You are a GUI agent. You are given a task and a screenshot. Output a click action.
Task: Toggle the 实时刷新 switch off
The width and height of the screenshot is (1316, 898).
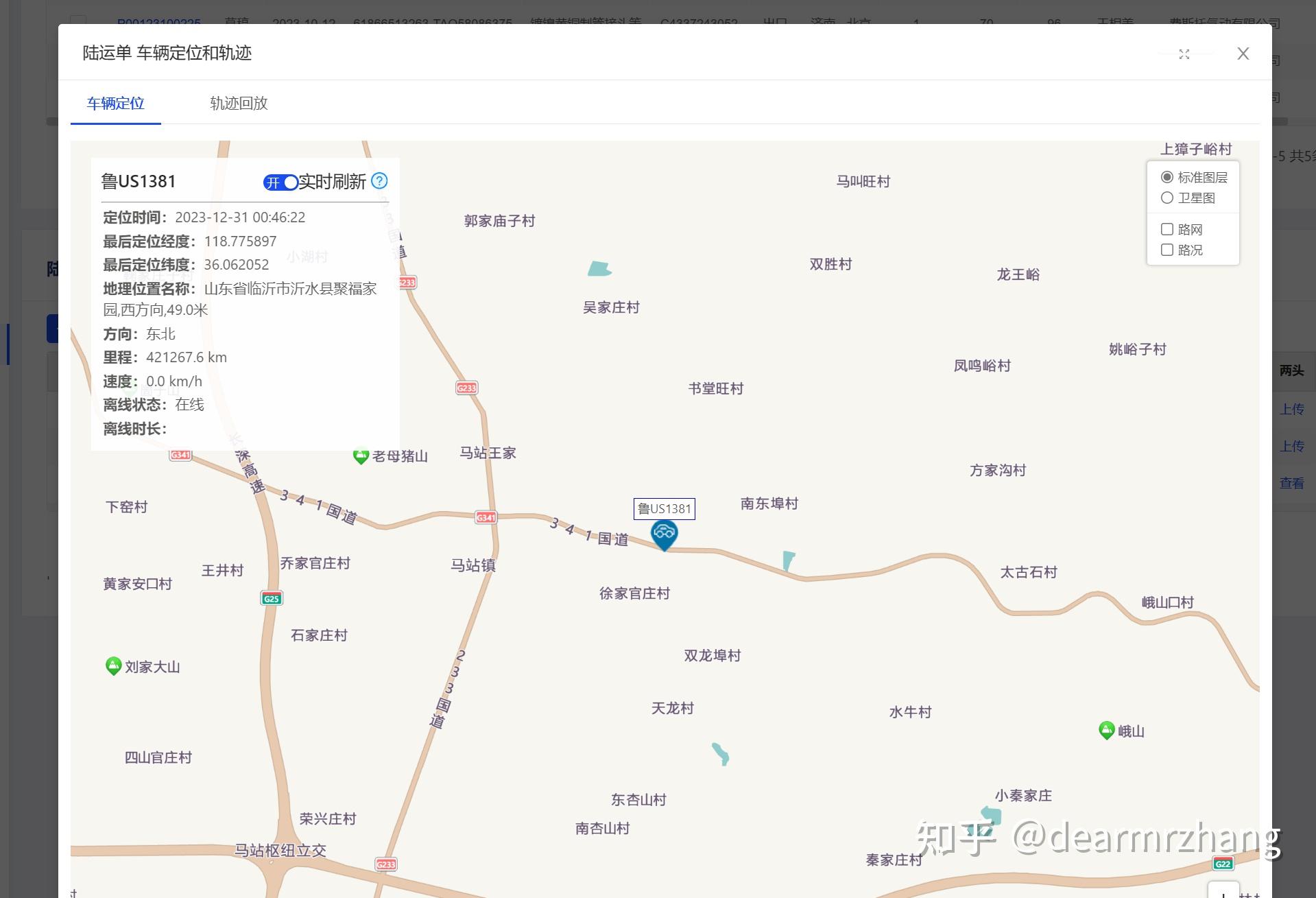280,182
